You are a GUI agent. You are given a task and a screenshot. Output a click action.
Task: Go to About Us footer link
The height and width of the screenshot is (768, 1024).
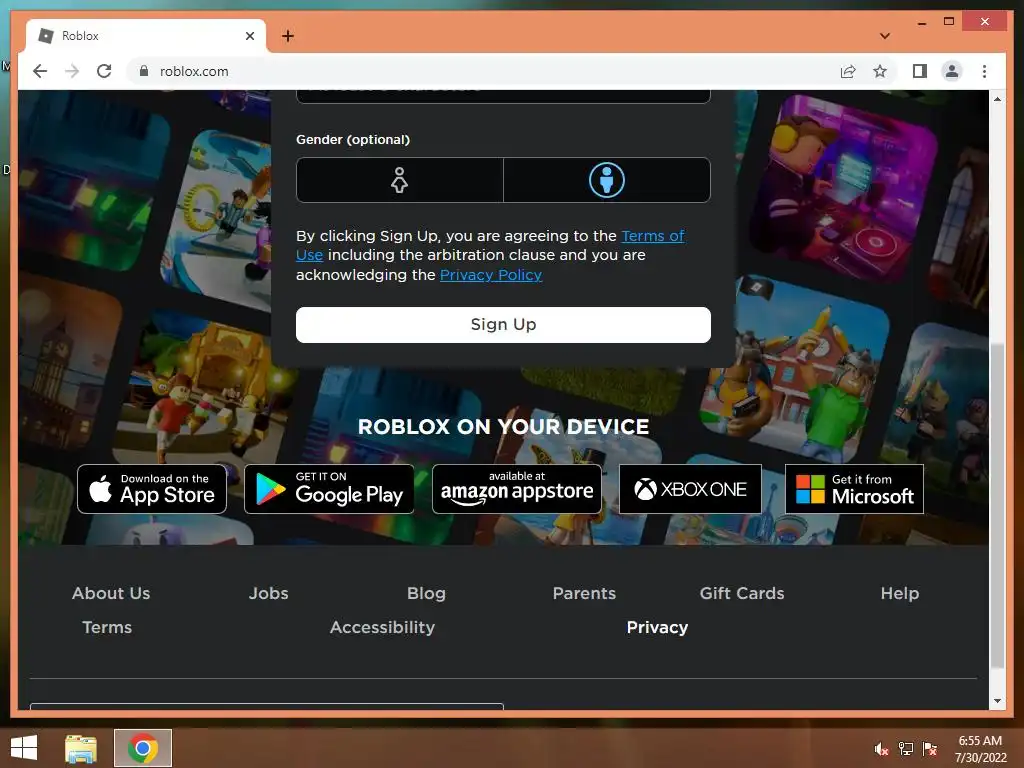(x=111, y=593)
